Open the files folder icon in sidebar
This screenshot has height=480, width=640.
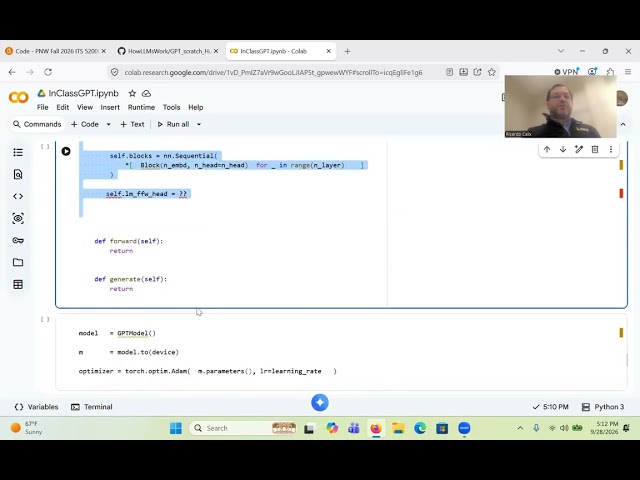18,262
